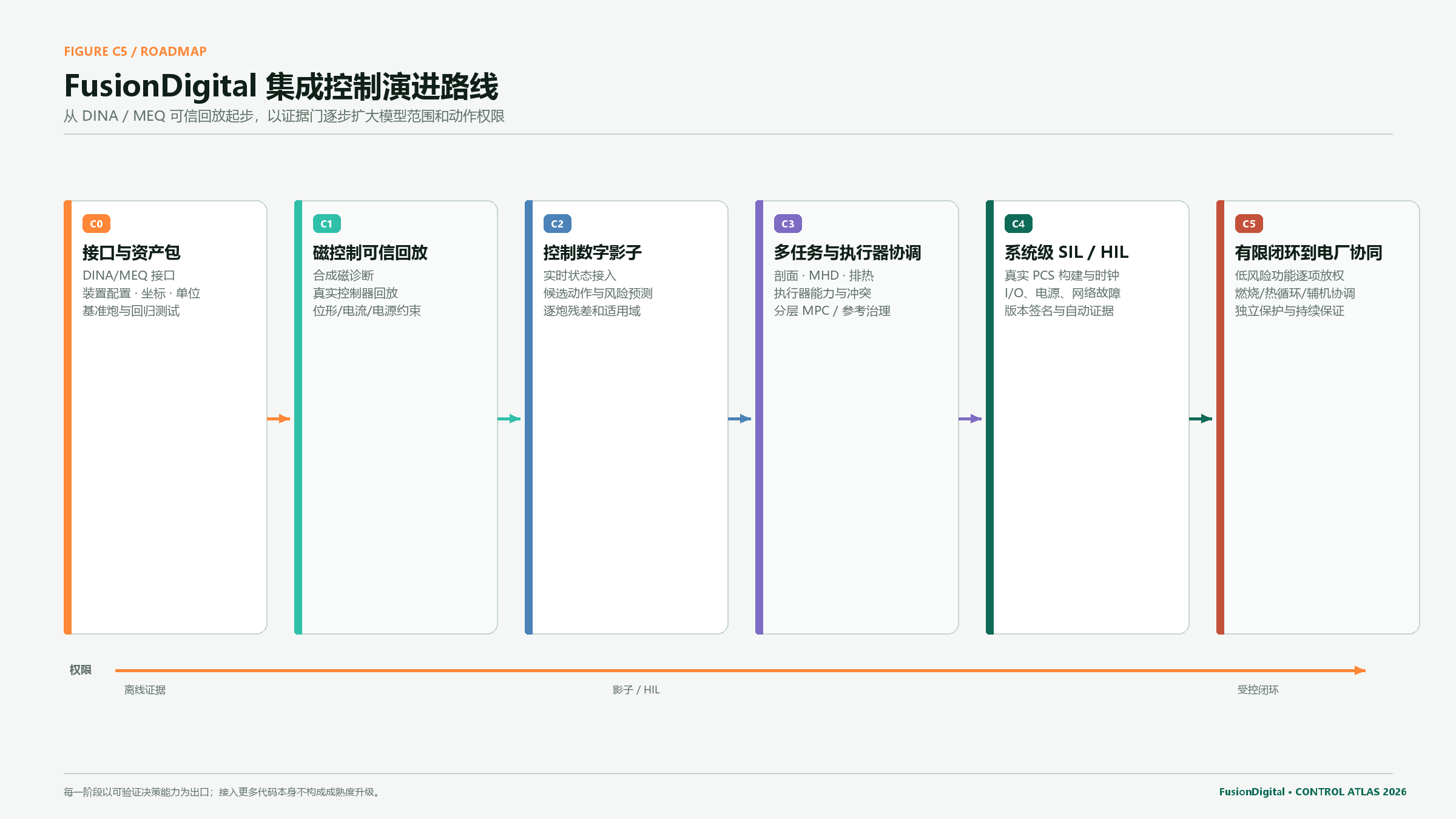The height and width of the screenshot is (819, 1456).
Task: Click the 版本签名与自动证据 line
Action: tap(1059, 311)
